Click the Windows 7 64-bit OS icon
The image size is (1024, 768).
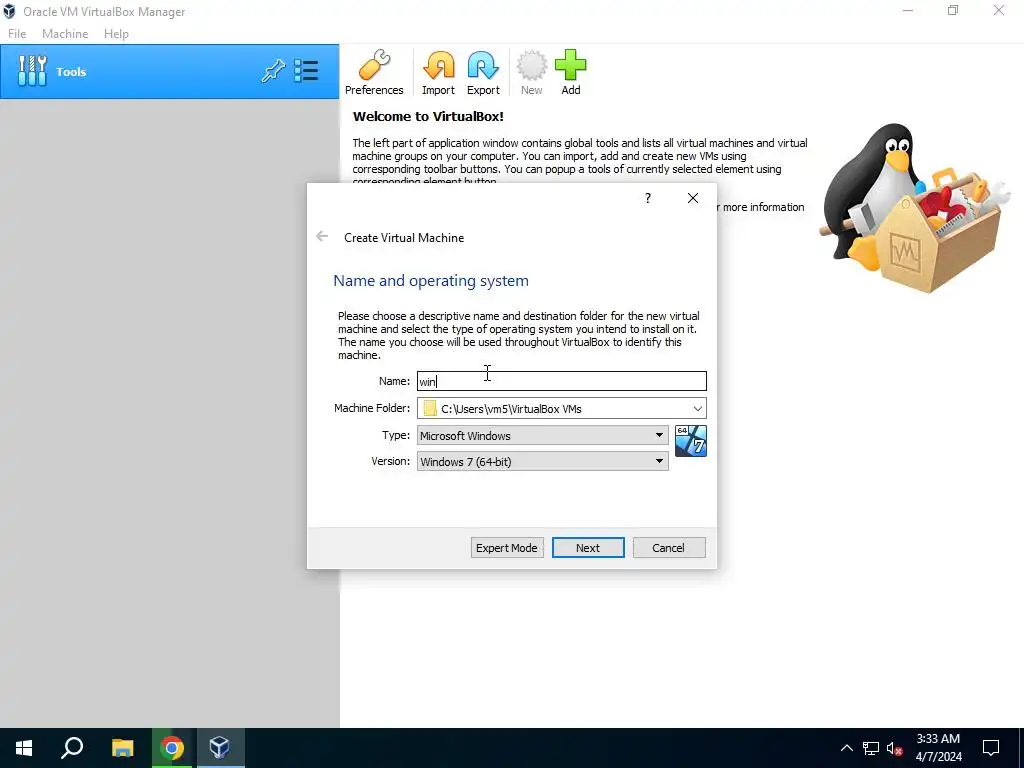pos(691,441)
